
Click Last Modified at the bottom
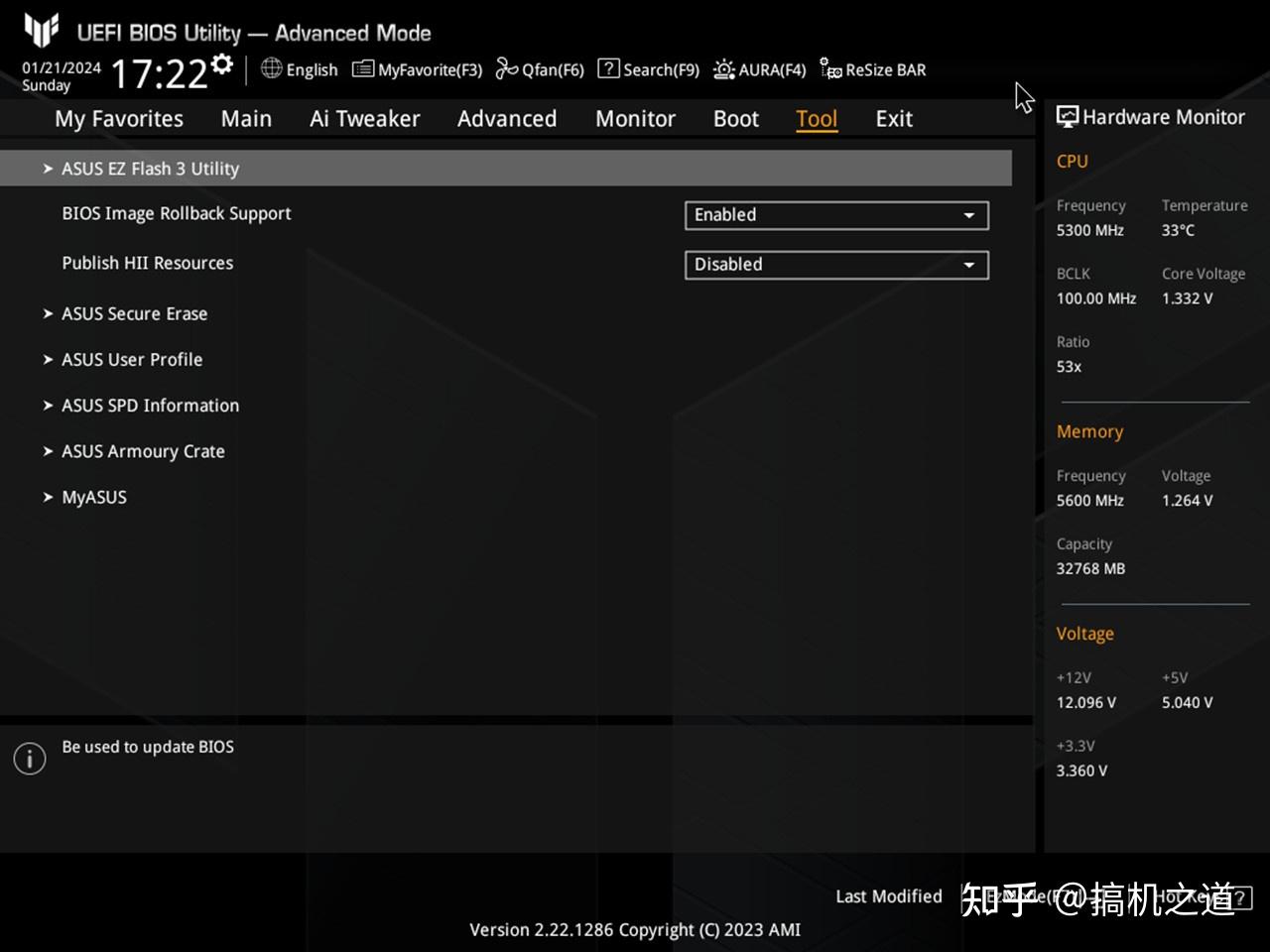pos(888,896)
